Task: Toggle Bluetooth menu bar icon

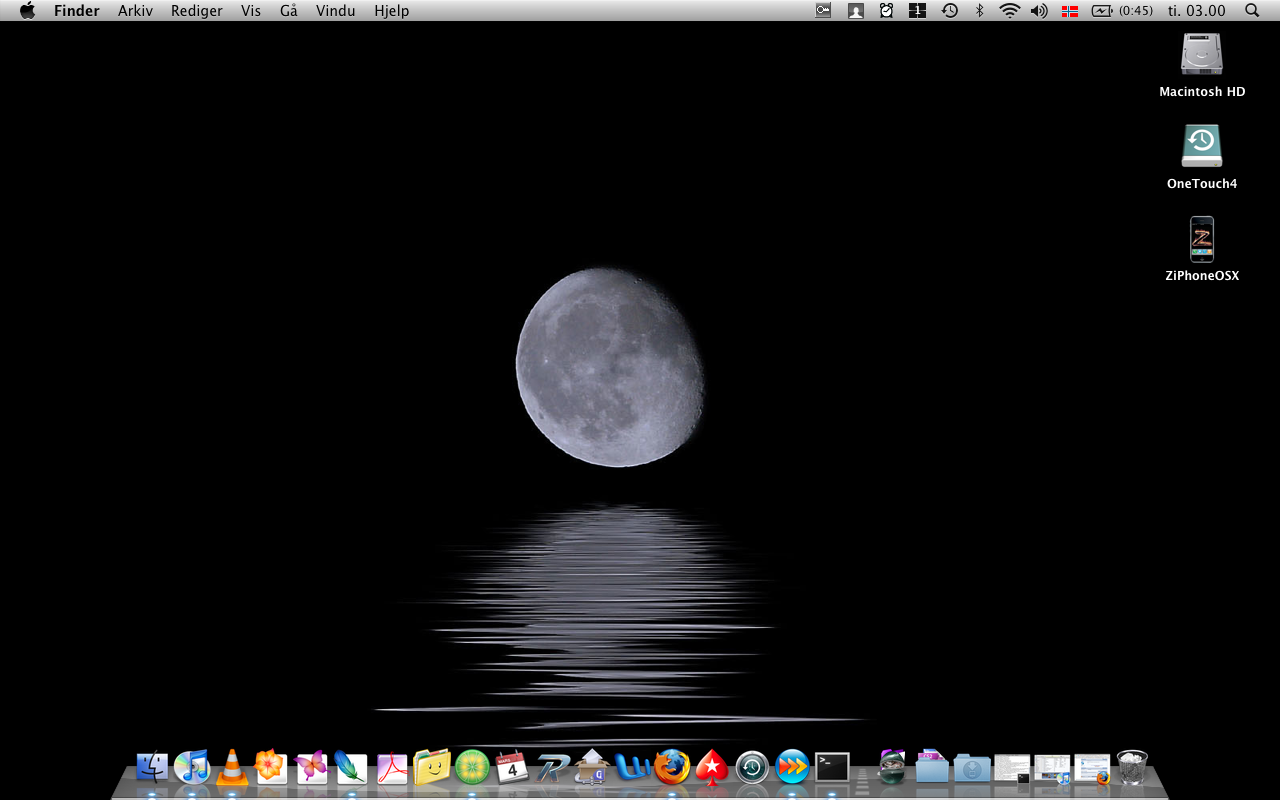Action: 980,11
